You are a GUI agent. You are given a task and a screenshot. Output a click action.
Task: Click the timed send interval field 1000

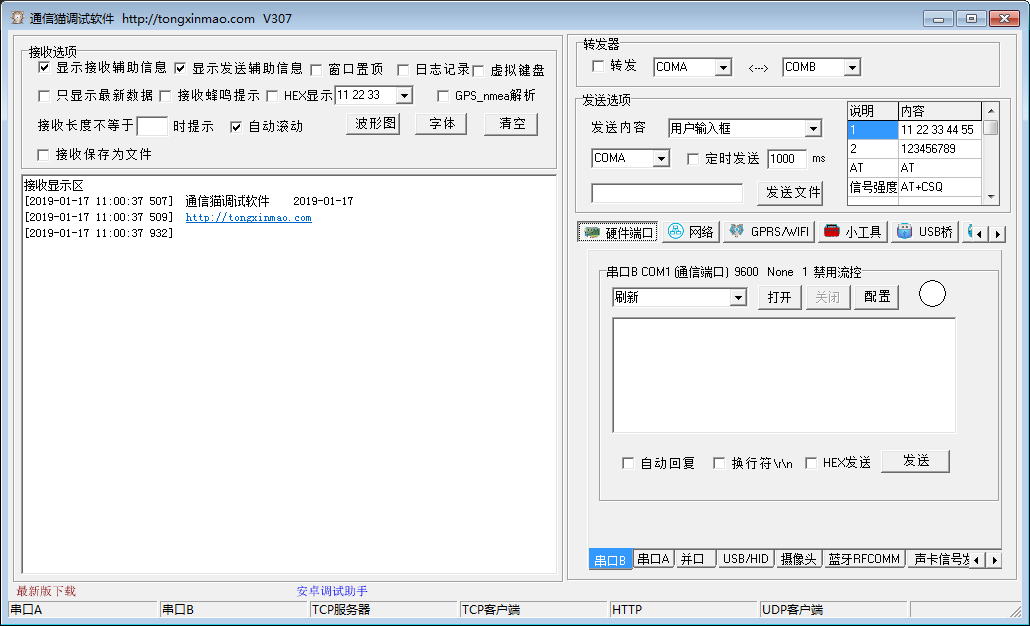(786, 159)
